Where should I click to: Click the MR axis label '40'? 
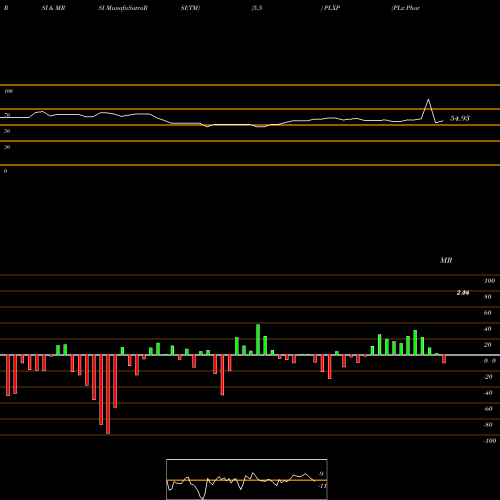[488, 329]
